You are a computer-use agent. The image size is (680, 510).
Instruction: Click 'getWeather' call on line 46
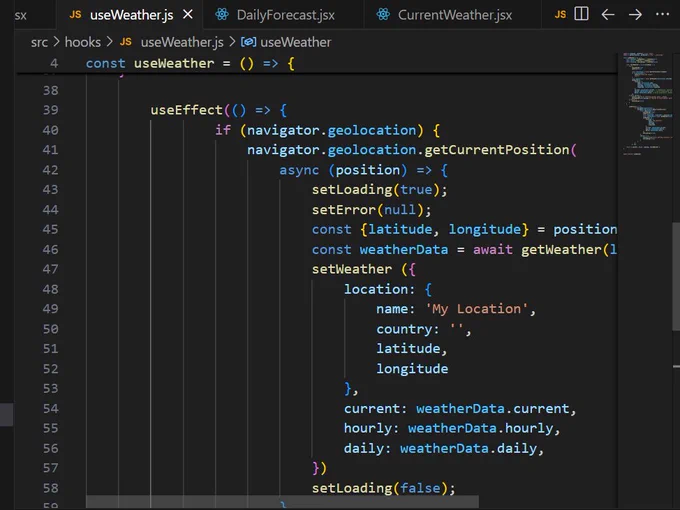pos(561,249)
